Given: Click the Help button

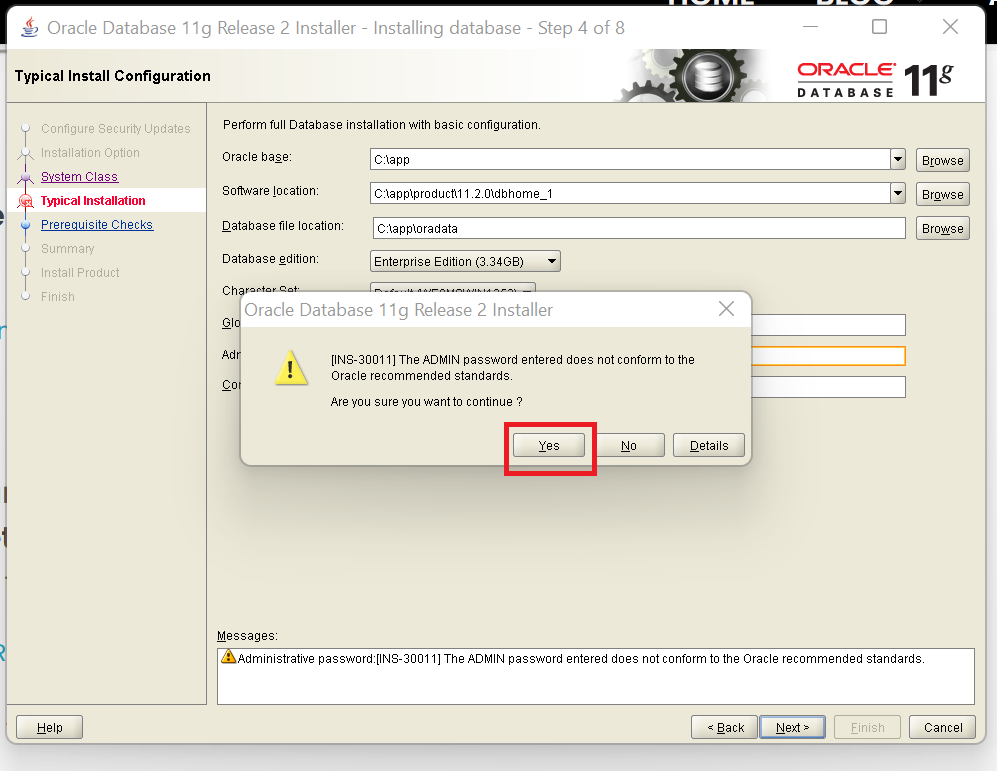Looking at the screenshot, I should (x=50, y=727).
